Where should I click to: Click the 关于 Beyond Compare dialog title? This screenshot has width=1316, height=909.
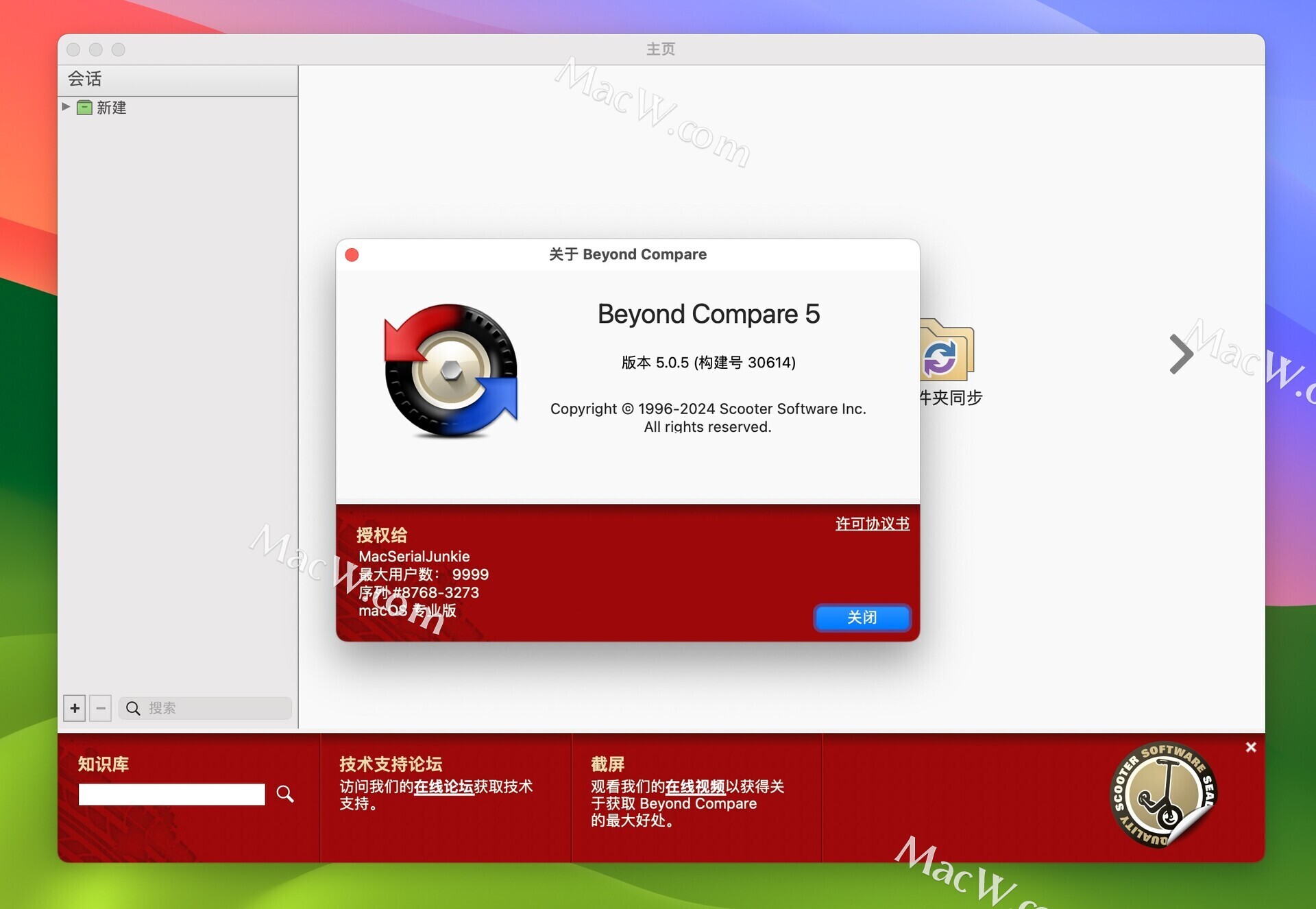pyautogui.click(x=628, y=254)
